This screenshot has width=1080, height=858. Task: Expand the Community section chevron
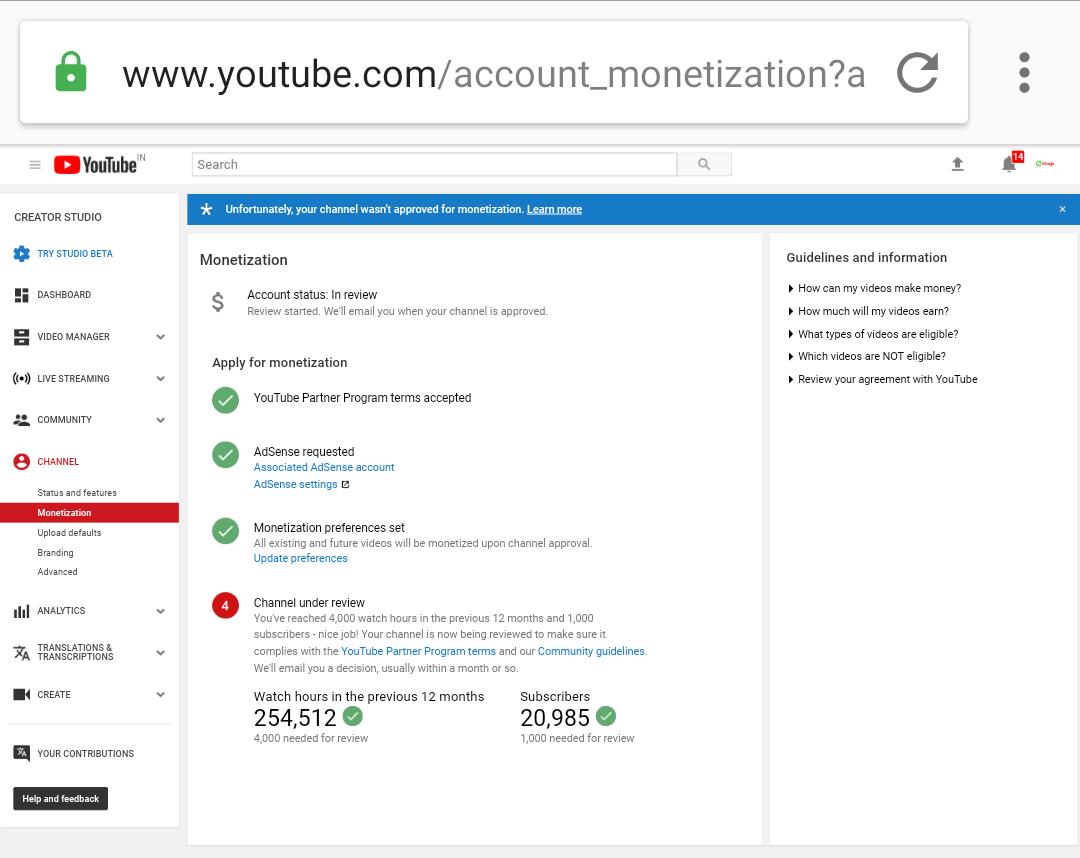coord(160,420)
